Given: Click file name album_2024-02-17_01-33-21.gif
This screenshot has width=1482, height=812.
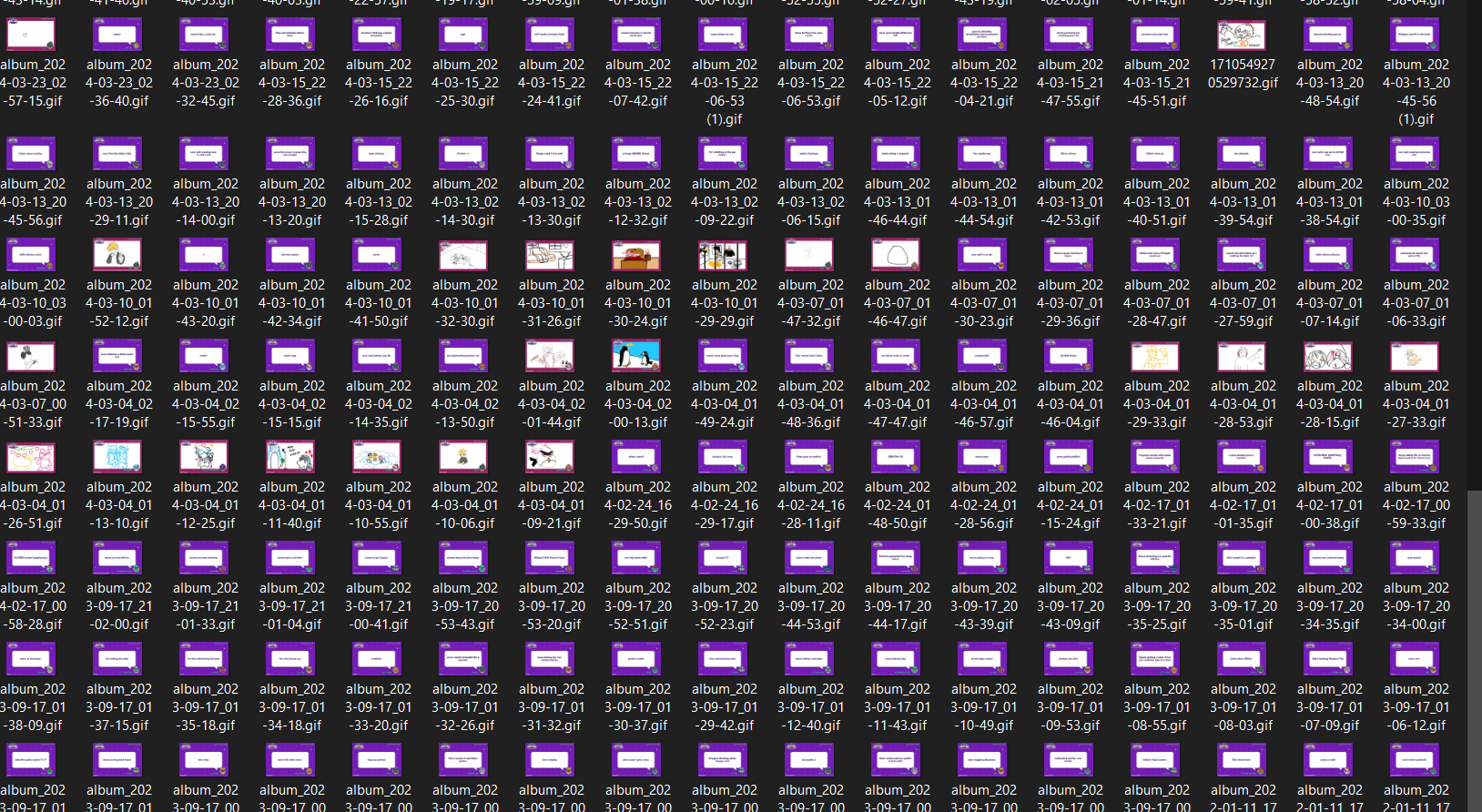Looking at the screenshot, I should (1157, 505).
